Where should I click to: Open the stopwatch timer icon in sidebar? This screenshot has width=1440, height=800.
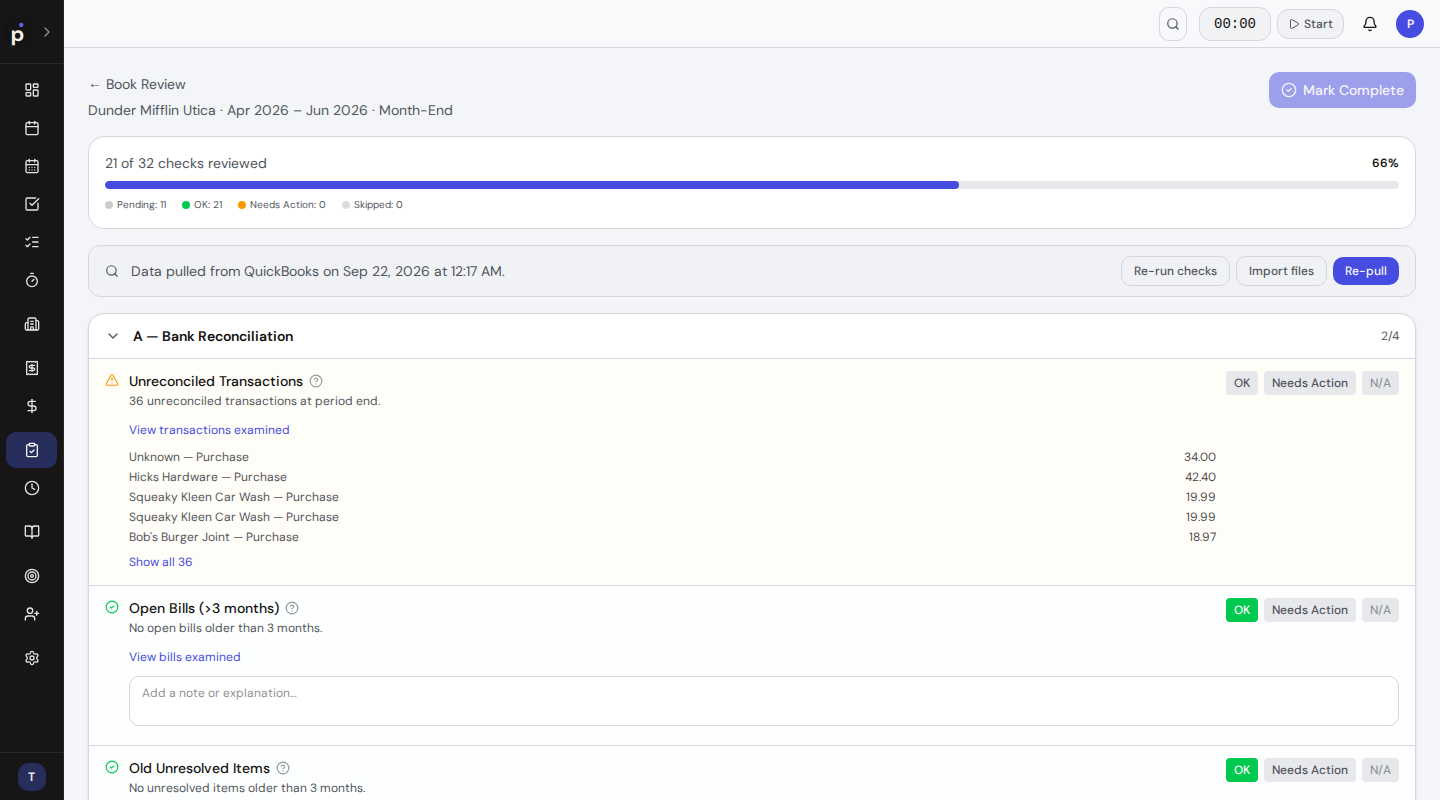(x=32, y=280)
